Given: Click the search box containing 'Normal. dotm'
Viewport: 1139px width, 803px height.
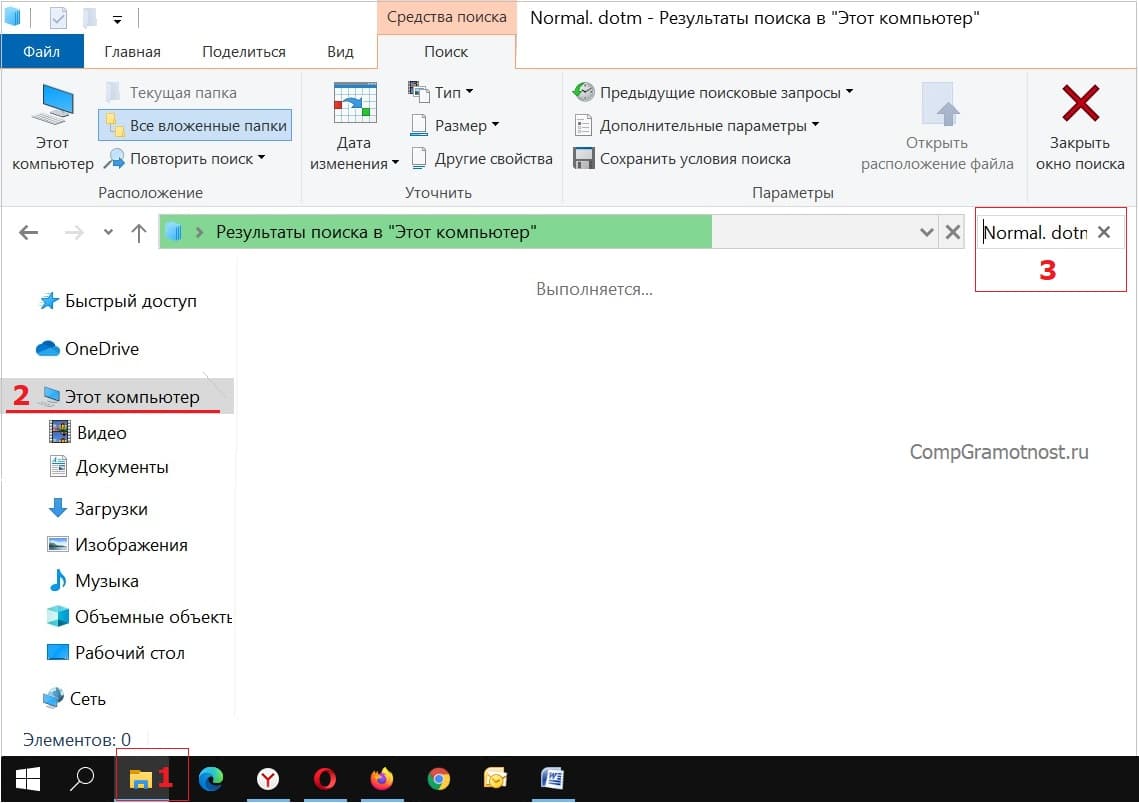Looking at the screenshot, I should pos(1033,233).
